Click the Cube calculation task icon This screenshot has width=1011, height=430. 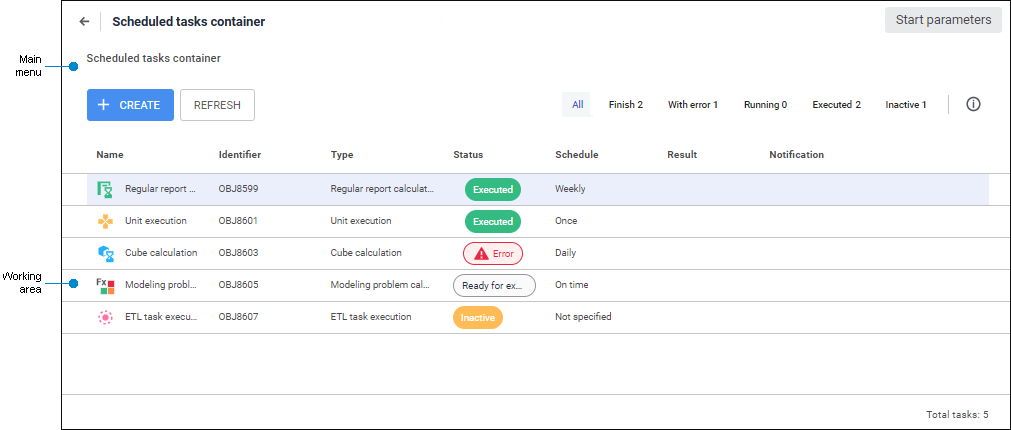(x=105, y=253)
